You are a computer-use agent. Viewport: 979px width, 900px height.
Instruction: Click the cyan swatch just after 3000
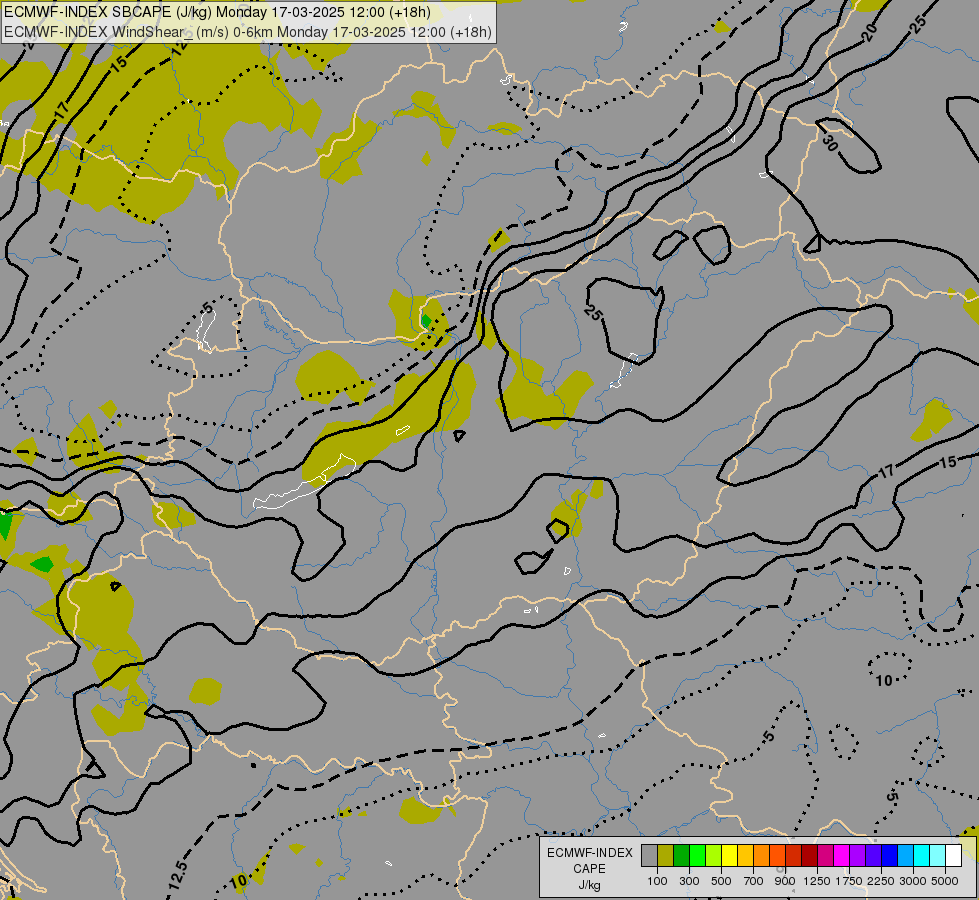[x=921, y=856]
